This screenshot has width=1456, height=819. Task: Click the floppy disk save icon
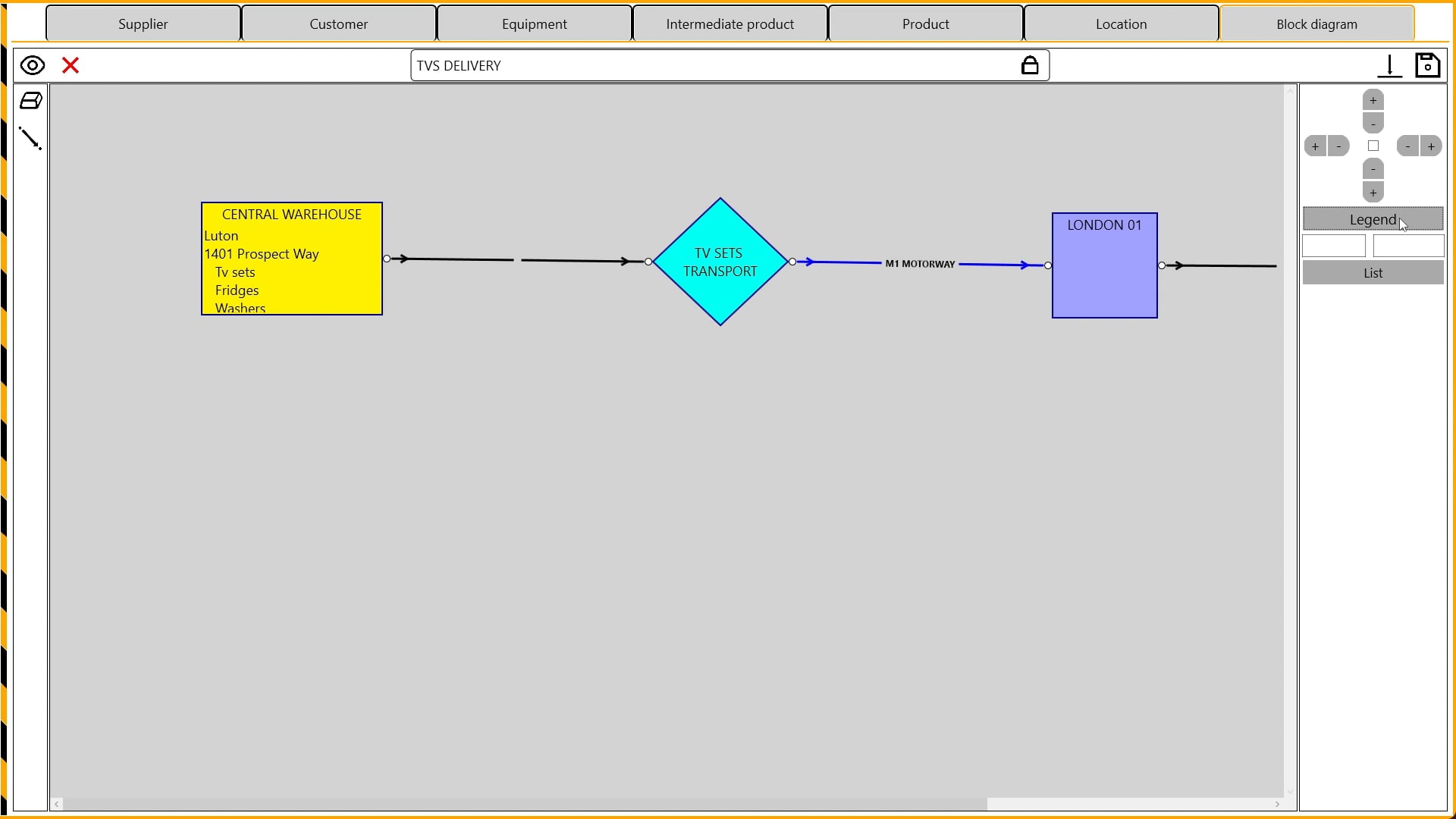(1427, 65)
